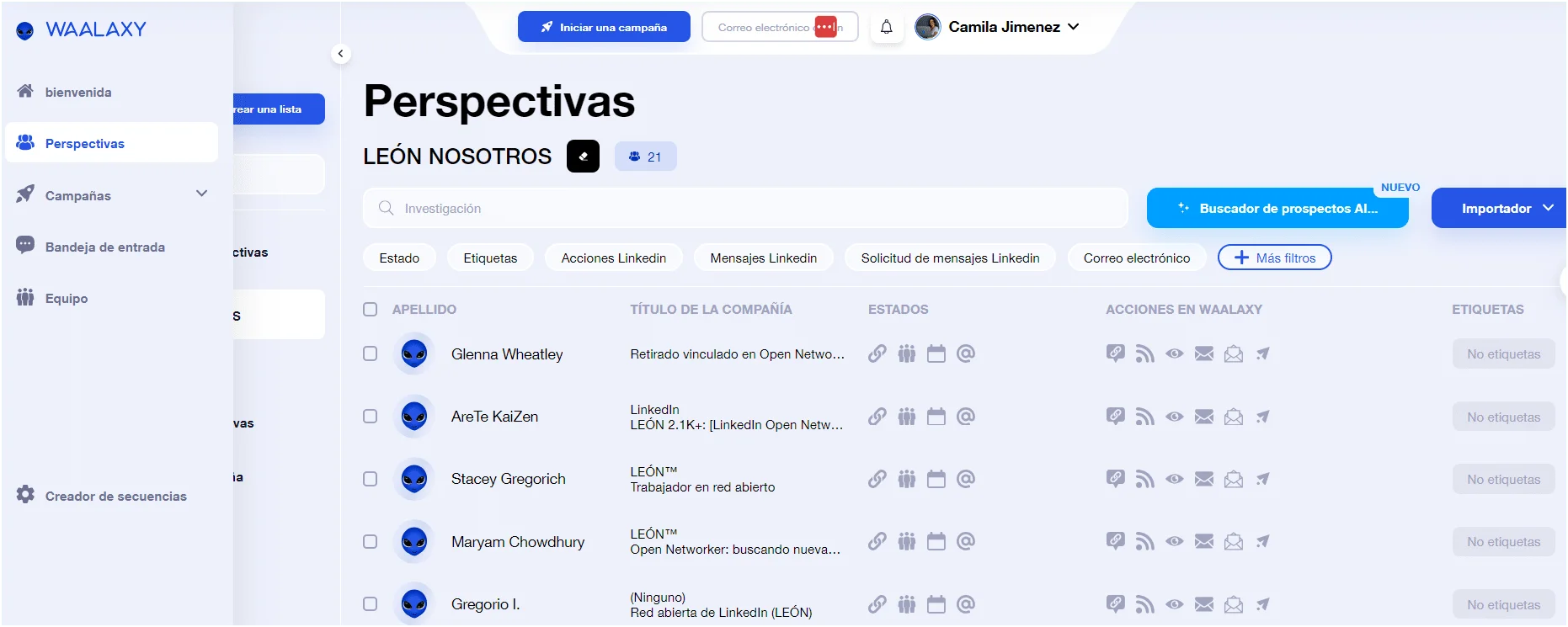The image size is (1568, 627).
Task: Click No etiquetas for Maryam Chowdhury
Action: pyautogui.click(x=1504, y=542)
